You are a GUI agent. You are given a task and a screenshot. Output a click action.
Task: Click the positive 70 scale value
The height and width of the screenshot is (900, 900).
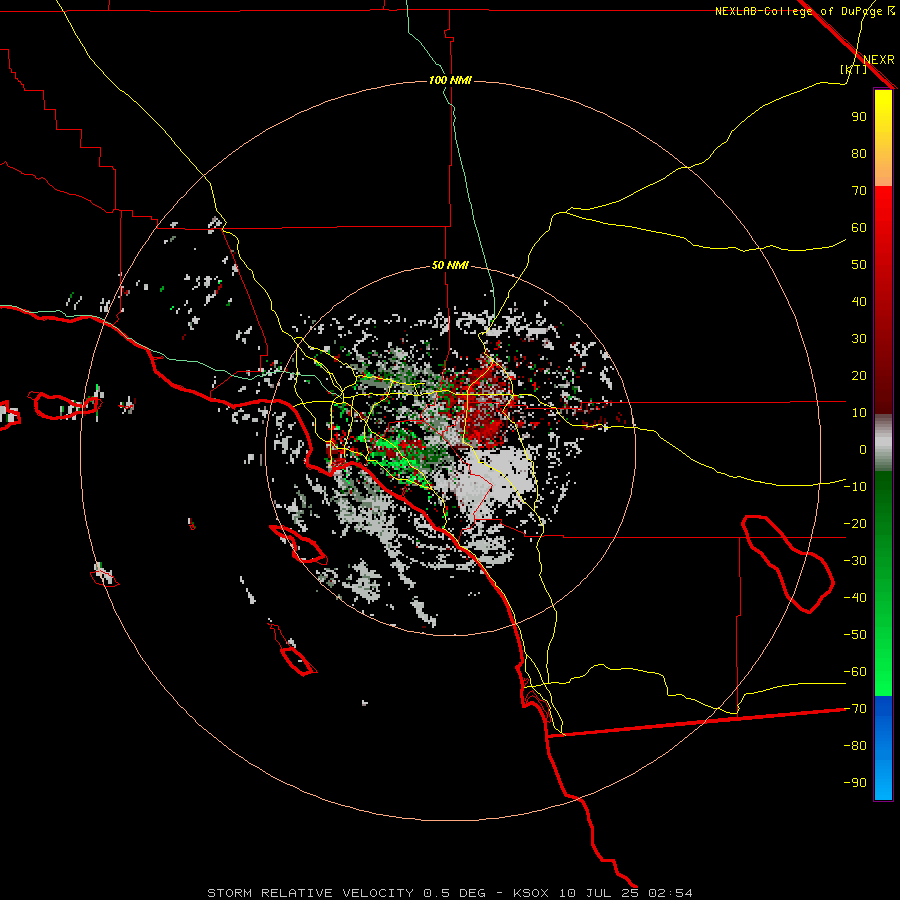pyautogui.click(x=859, y=191)
